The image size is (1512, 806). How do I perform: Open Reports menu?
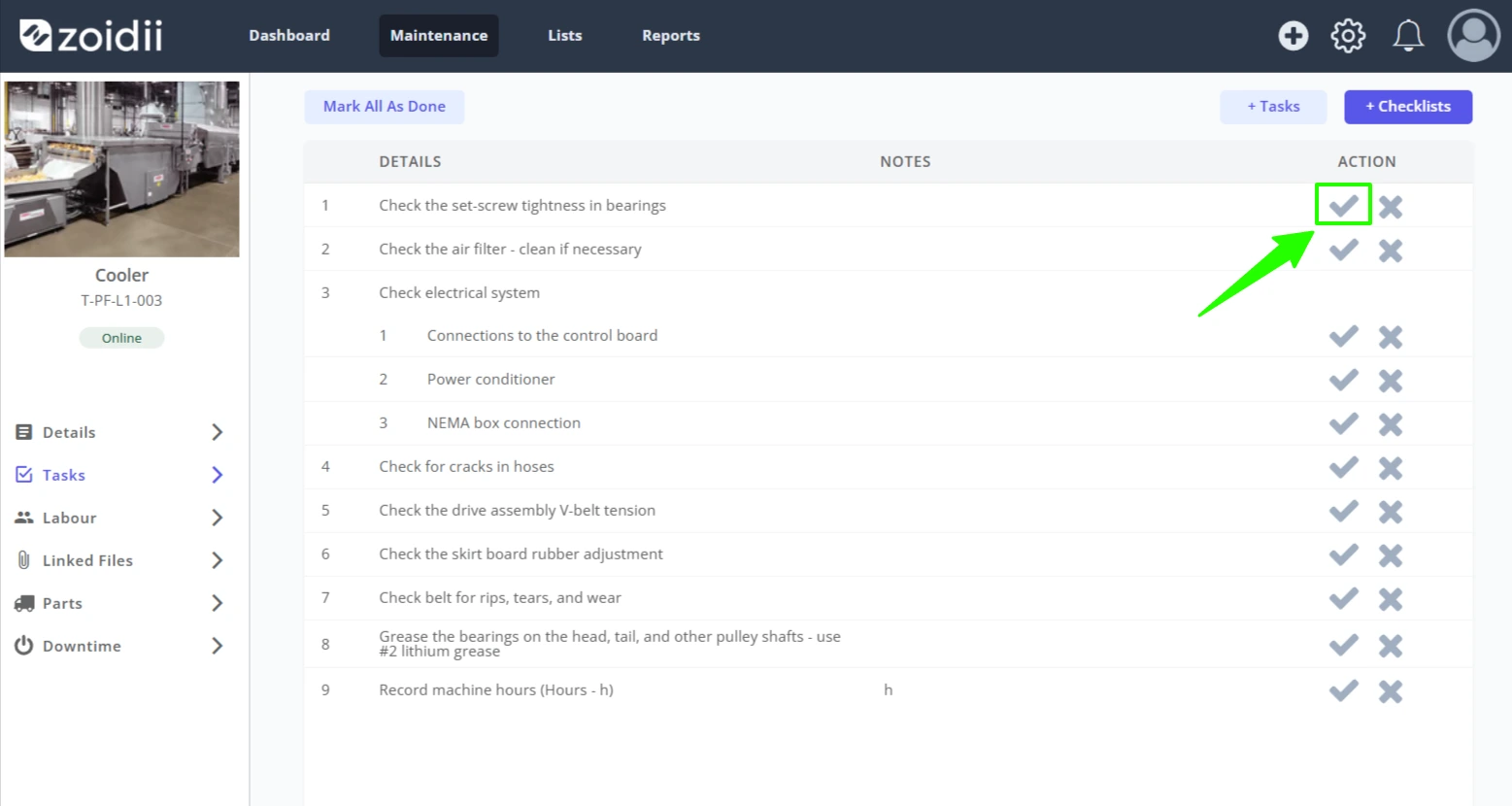pyautogui.click(x=671, y=36)
